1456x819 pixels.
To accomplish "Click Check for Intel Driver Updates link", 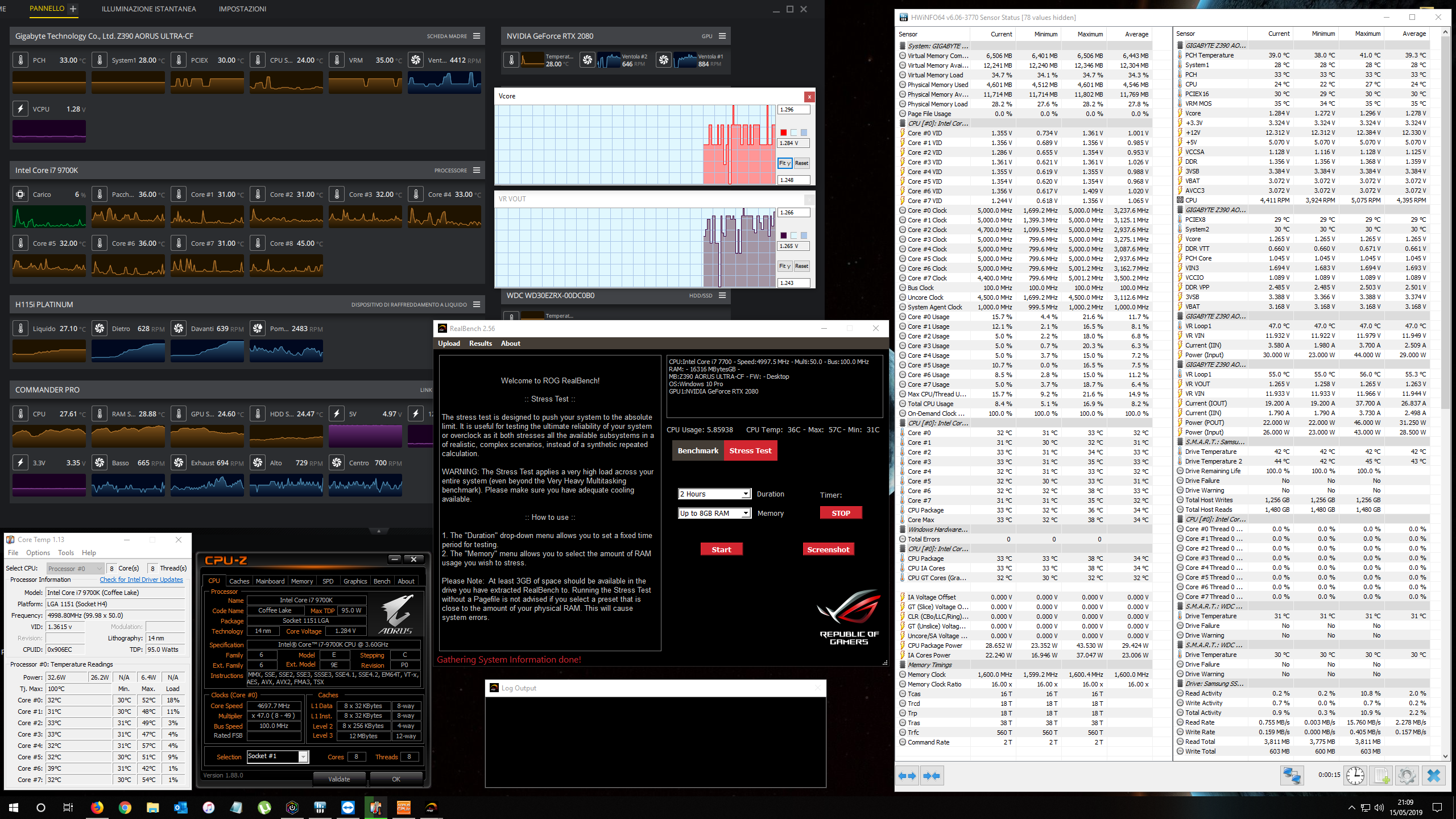I will [x=141, y=580].
